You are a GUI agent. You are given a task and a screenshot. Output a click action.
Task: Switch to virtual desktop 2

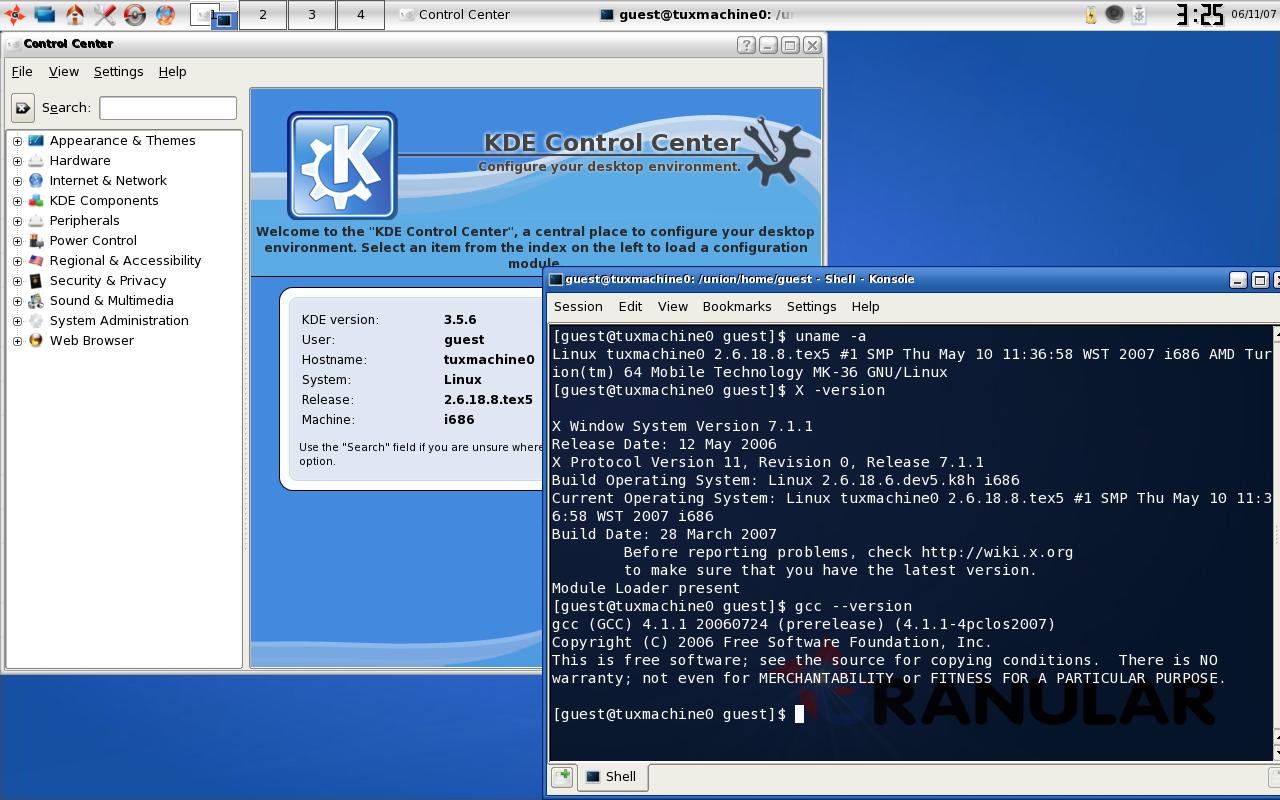coord(263,14)
